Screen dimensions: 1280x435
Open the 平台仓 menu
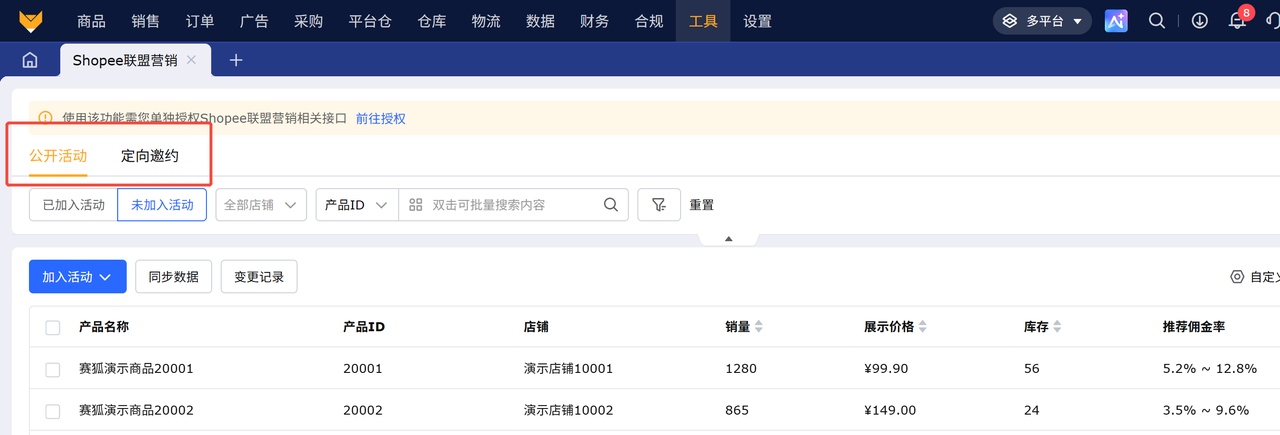click(370, 21)
